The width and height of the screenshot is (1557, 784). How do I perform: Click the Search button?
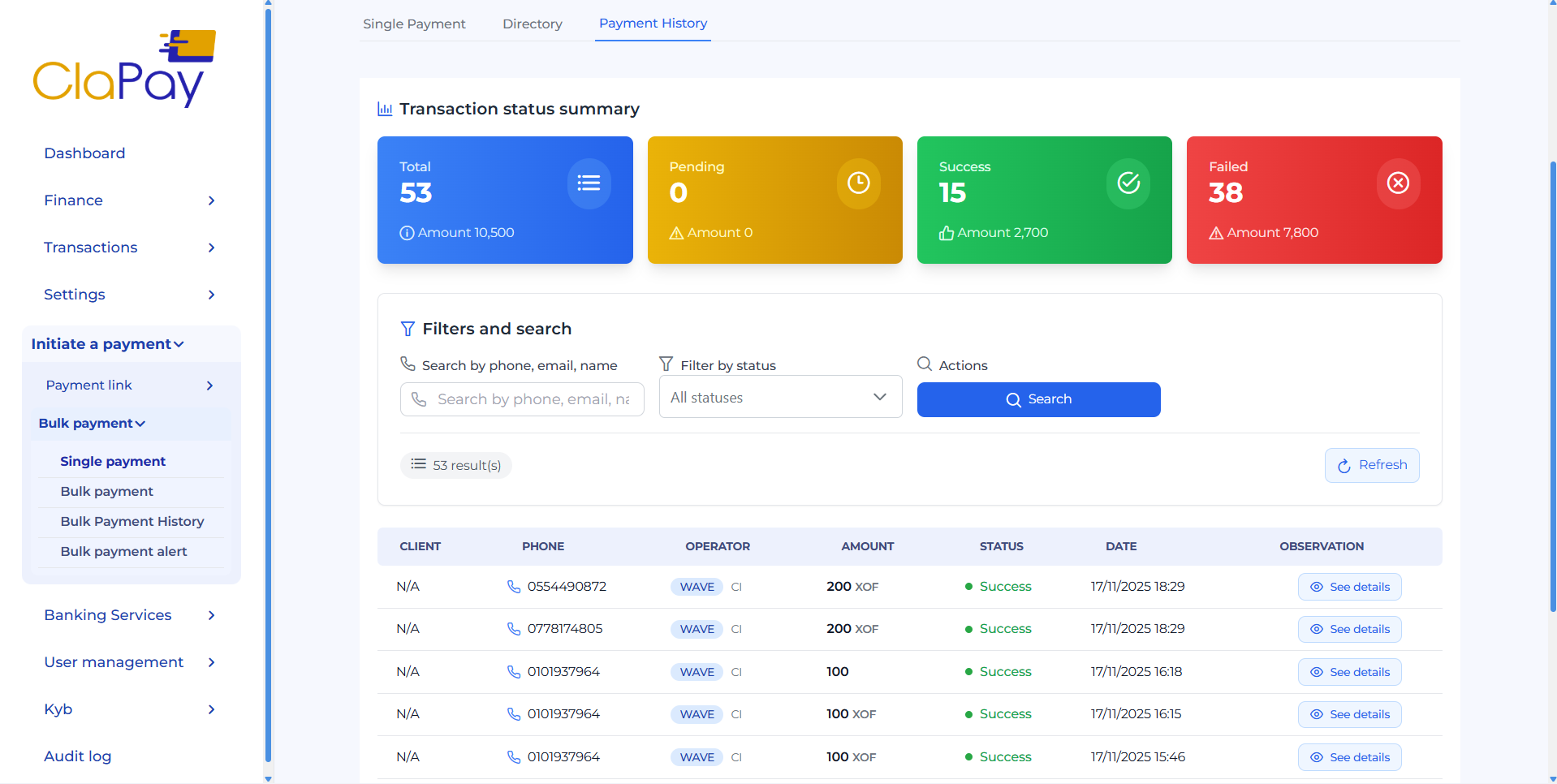point(1038,399)
